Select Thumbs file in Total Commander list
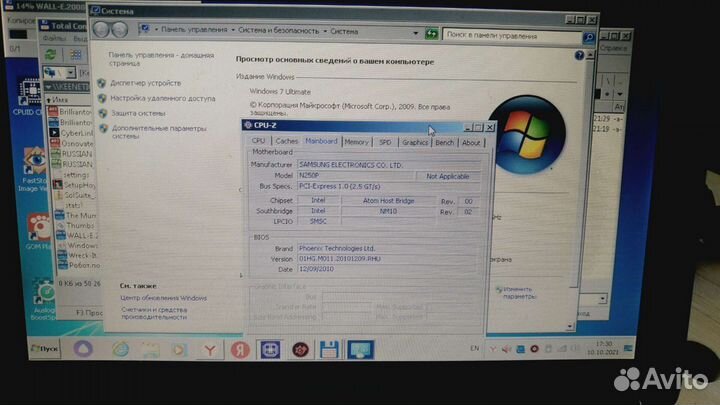720x405 pixels. coord(76,225)
